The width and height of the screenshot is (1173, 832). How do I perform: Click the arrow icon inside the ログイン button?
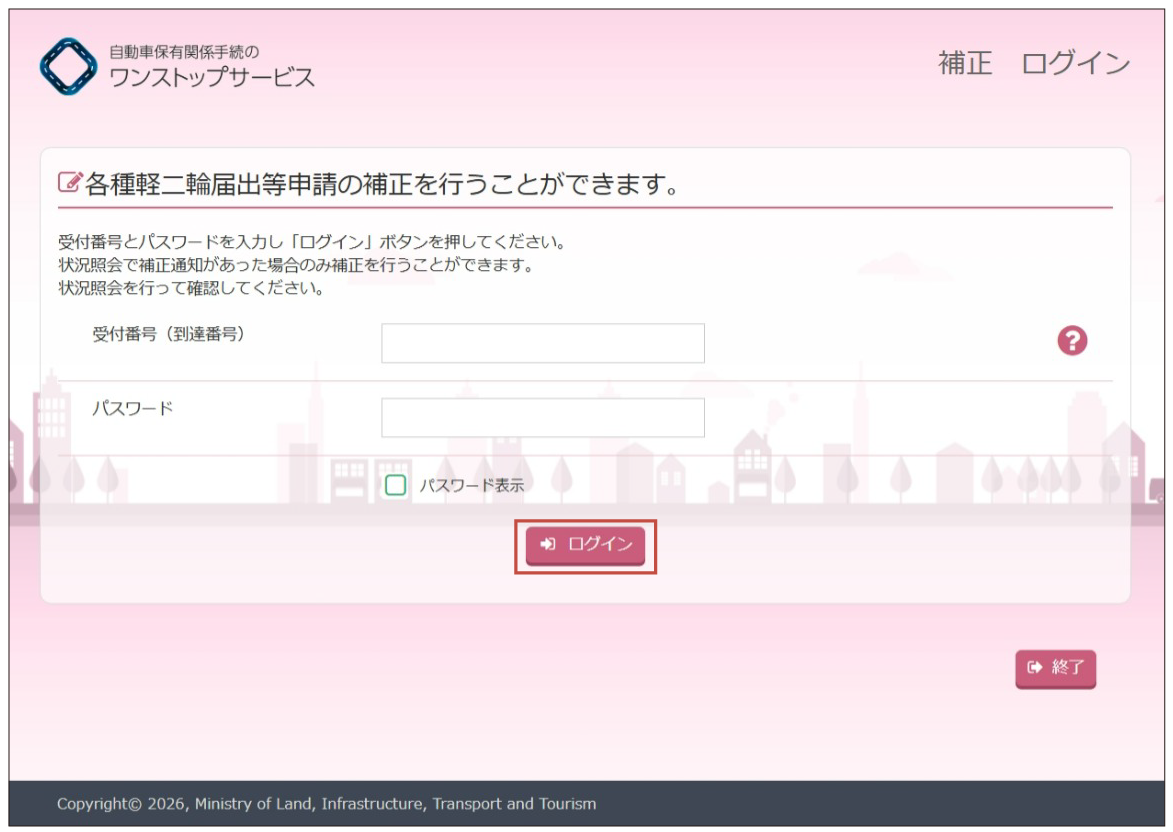coord(547,544)
